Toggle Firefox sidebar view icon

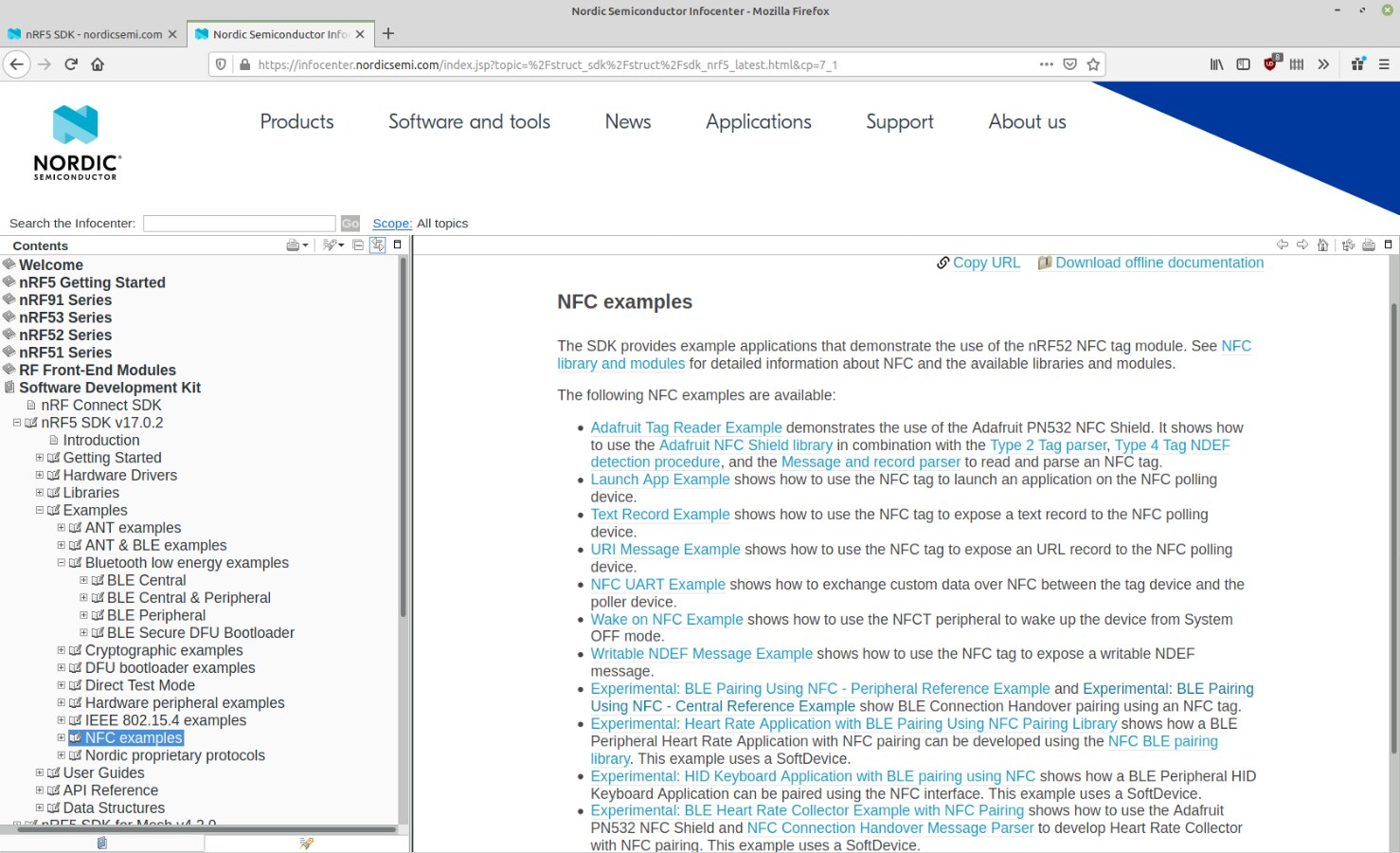click(1243, 64)
